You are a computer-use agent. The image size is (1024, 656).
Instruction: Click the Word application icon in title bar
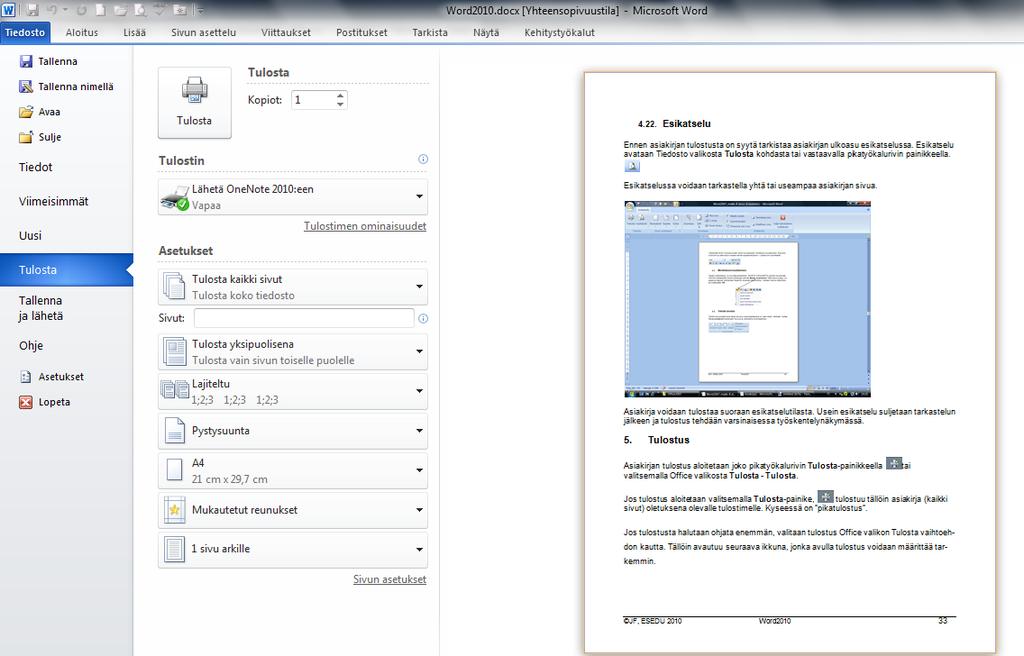point(8,10)
